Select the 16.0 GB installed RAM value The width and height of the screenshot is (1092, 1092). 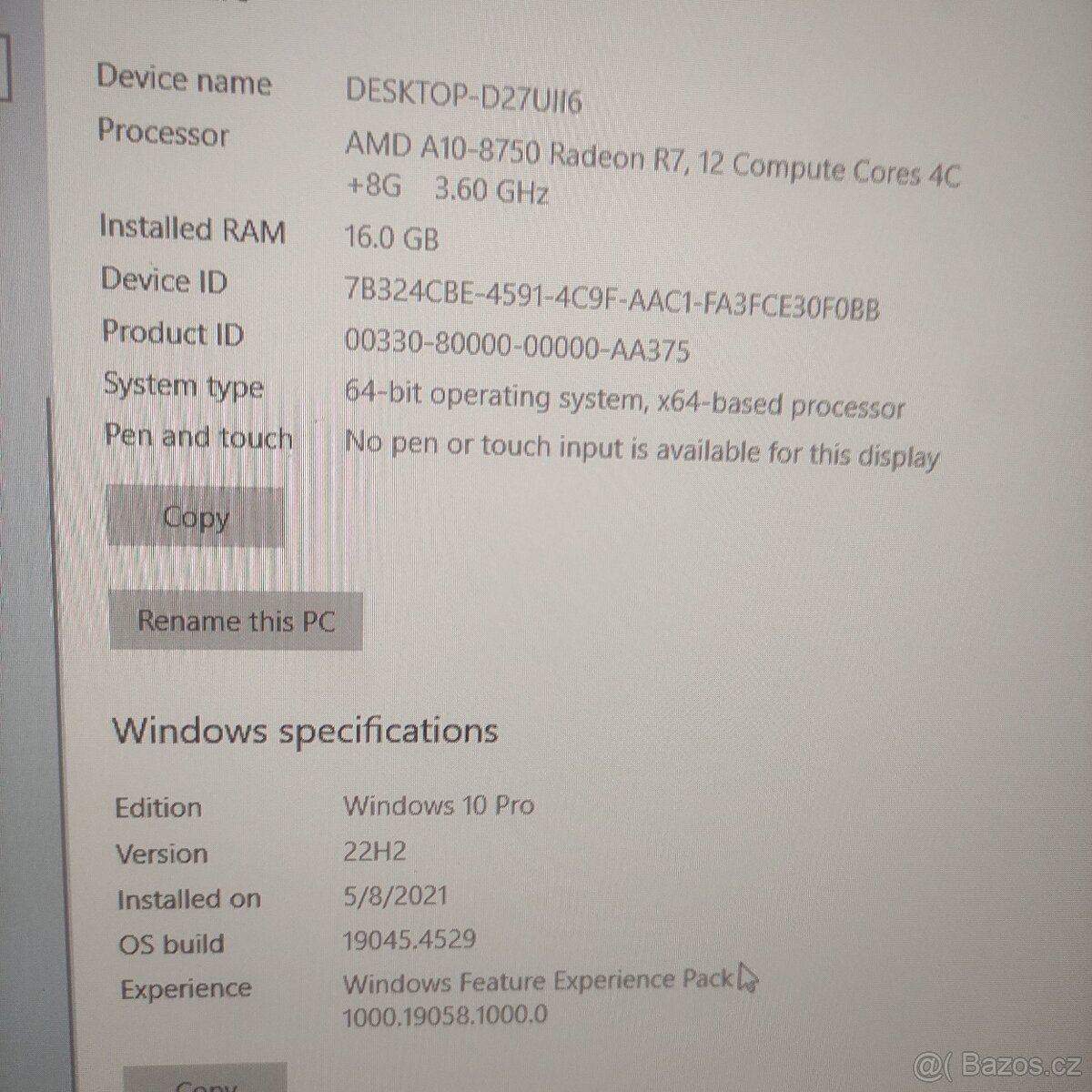tap(391, 238)
